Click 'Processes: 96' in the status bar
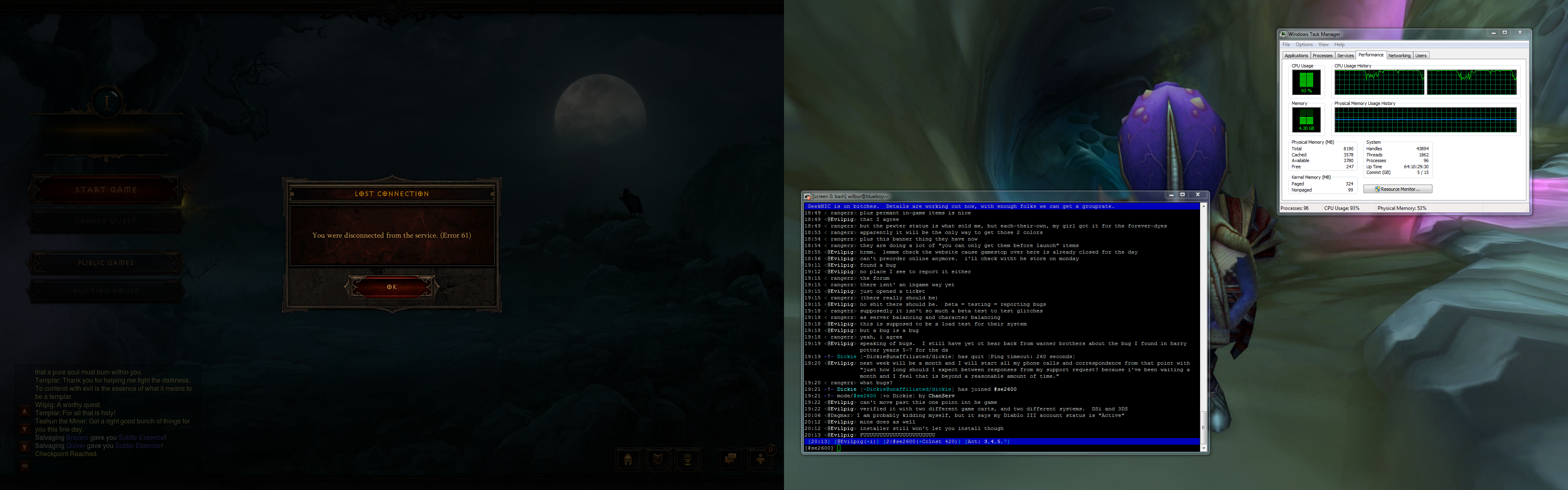Image resolution: width=1568 pixels, height=490 pixels. tap(1295, 208)
